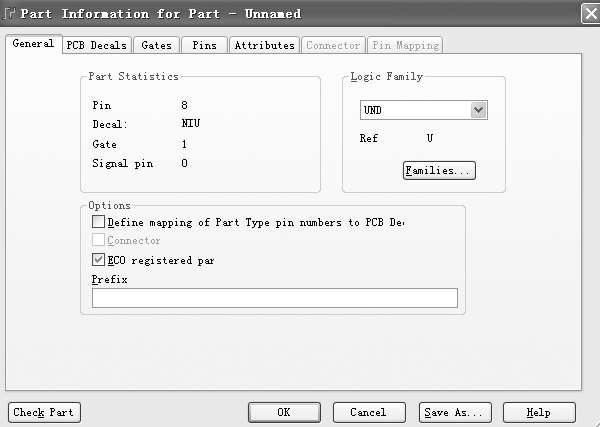Screen dimensions: 600x427
Task: Expand the Logic Family dropdown
Action: pos(478,109)
